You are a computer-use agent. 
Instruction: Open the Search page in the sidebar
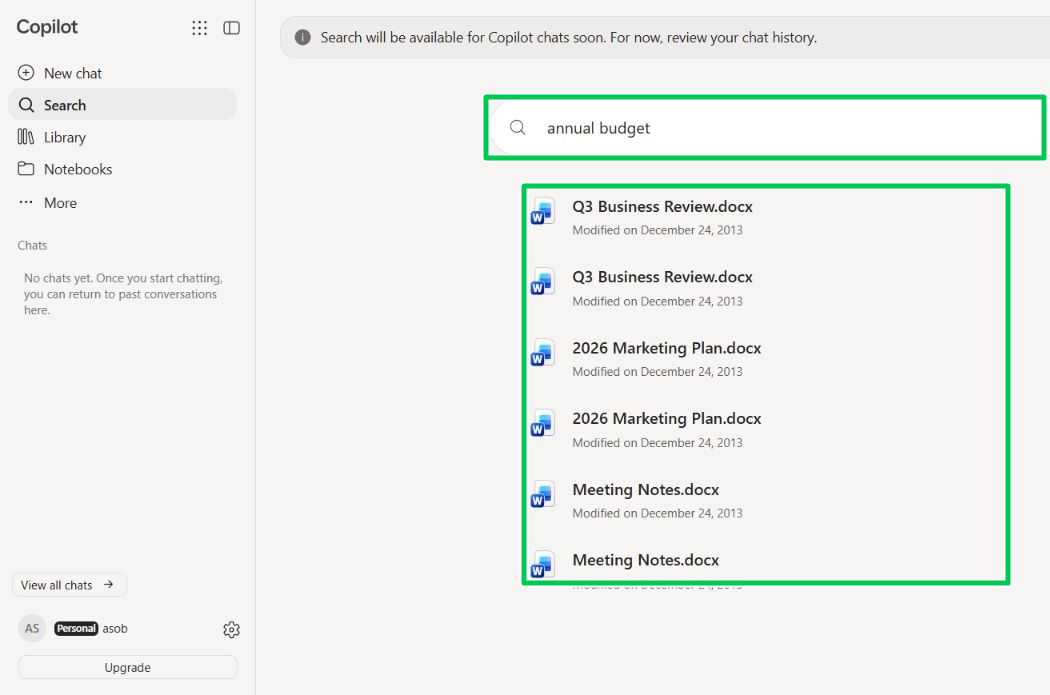tap(123, 104)
